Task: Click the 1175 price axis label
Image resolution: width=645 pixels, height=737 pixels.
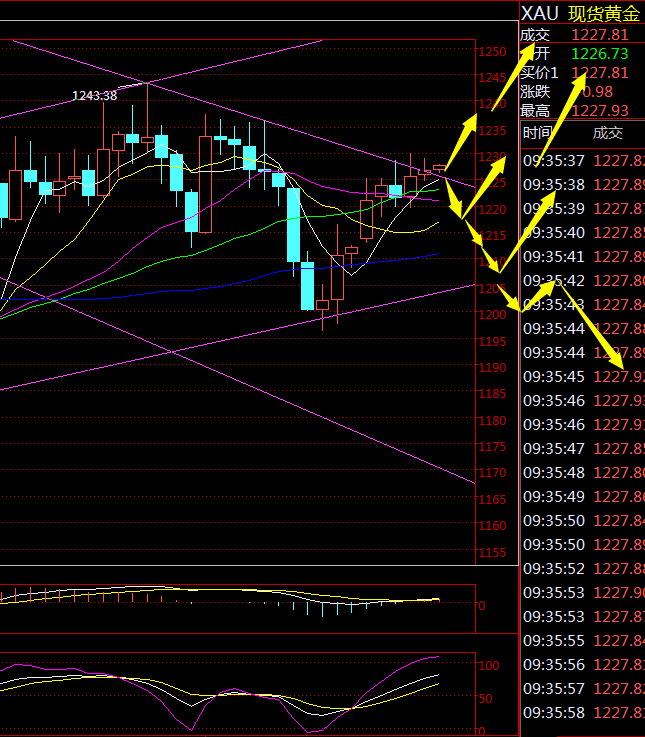Action: pyautogui.click(x=492, y=447)
